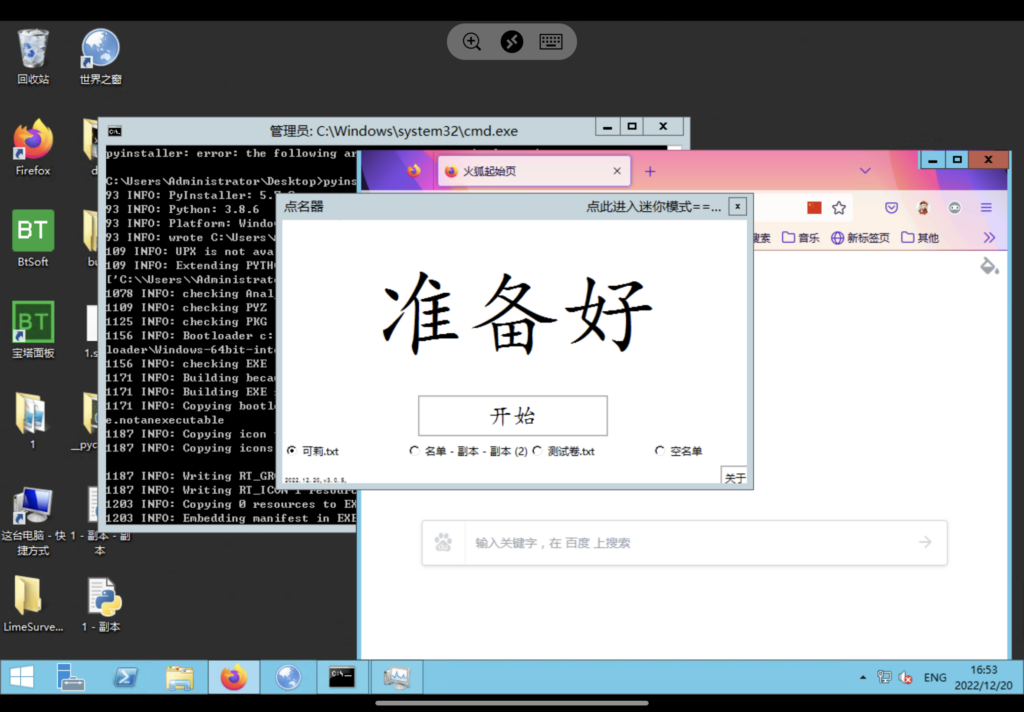Open the 音乐 bookmarks folder
This screenshot has width=1024, height=712.
tap(801, 238)
